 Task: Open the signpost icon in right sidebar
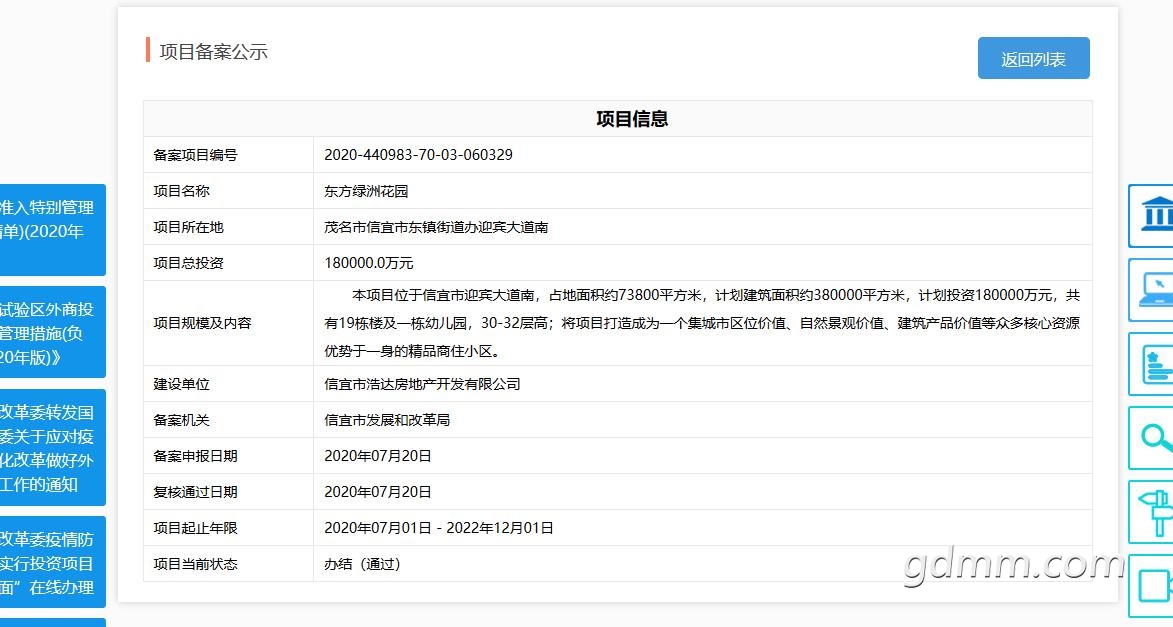click(1151, 512)
